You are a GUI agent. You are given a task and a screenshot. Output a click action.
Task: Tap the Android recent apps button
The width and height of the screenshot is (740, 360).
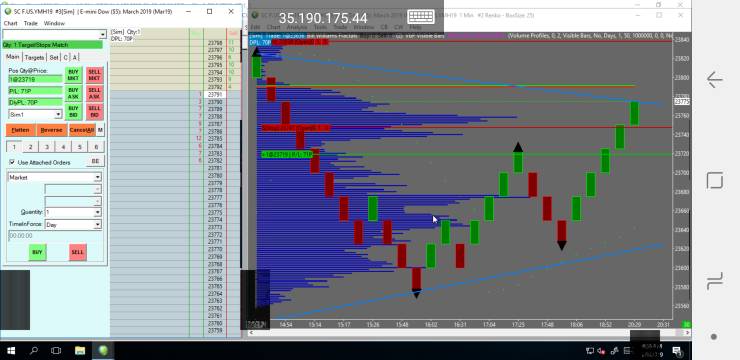point(715,281)
